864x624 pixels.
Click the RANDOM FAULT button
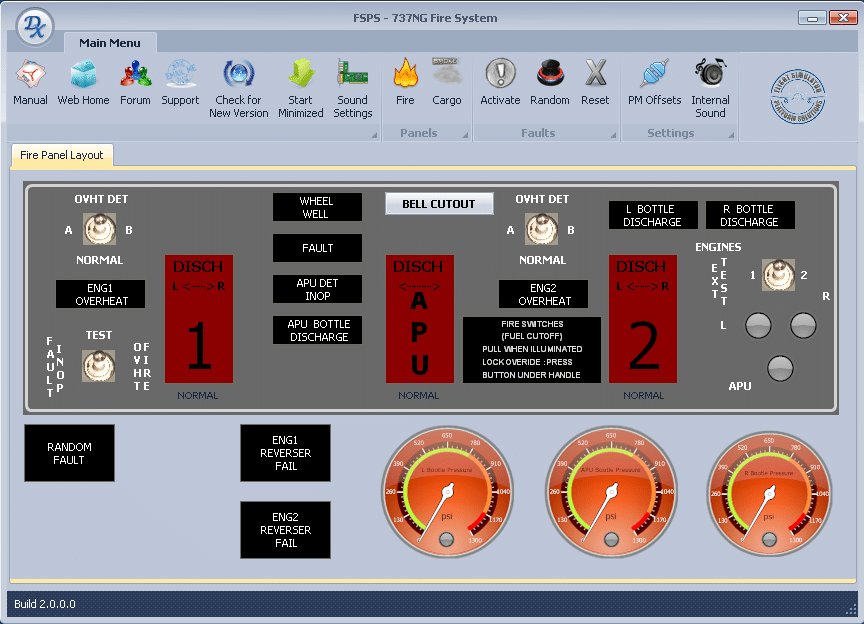[69, 453]
